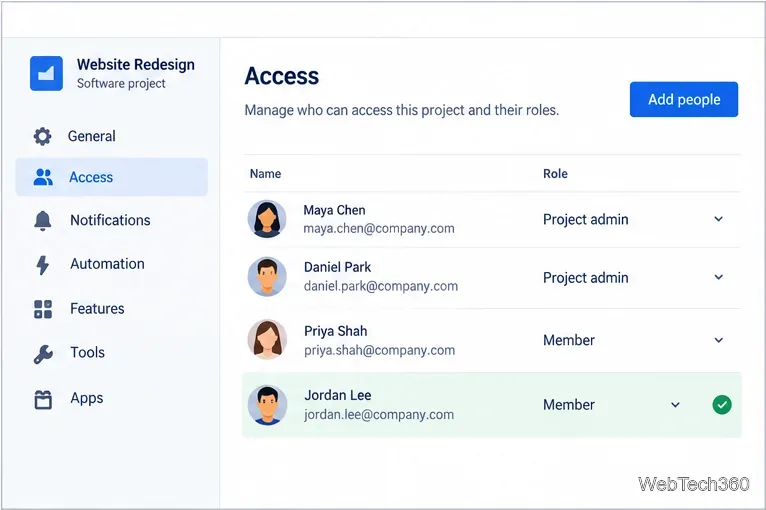The image size is (766, 510).
Task: Click the Name column header
Action: pos(265,174)
